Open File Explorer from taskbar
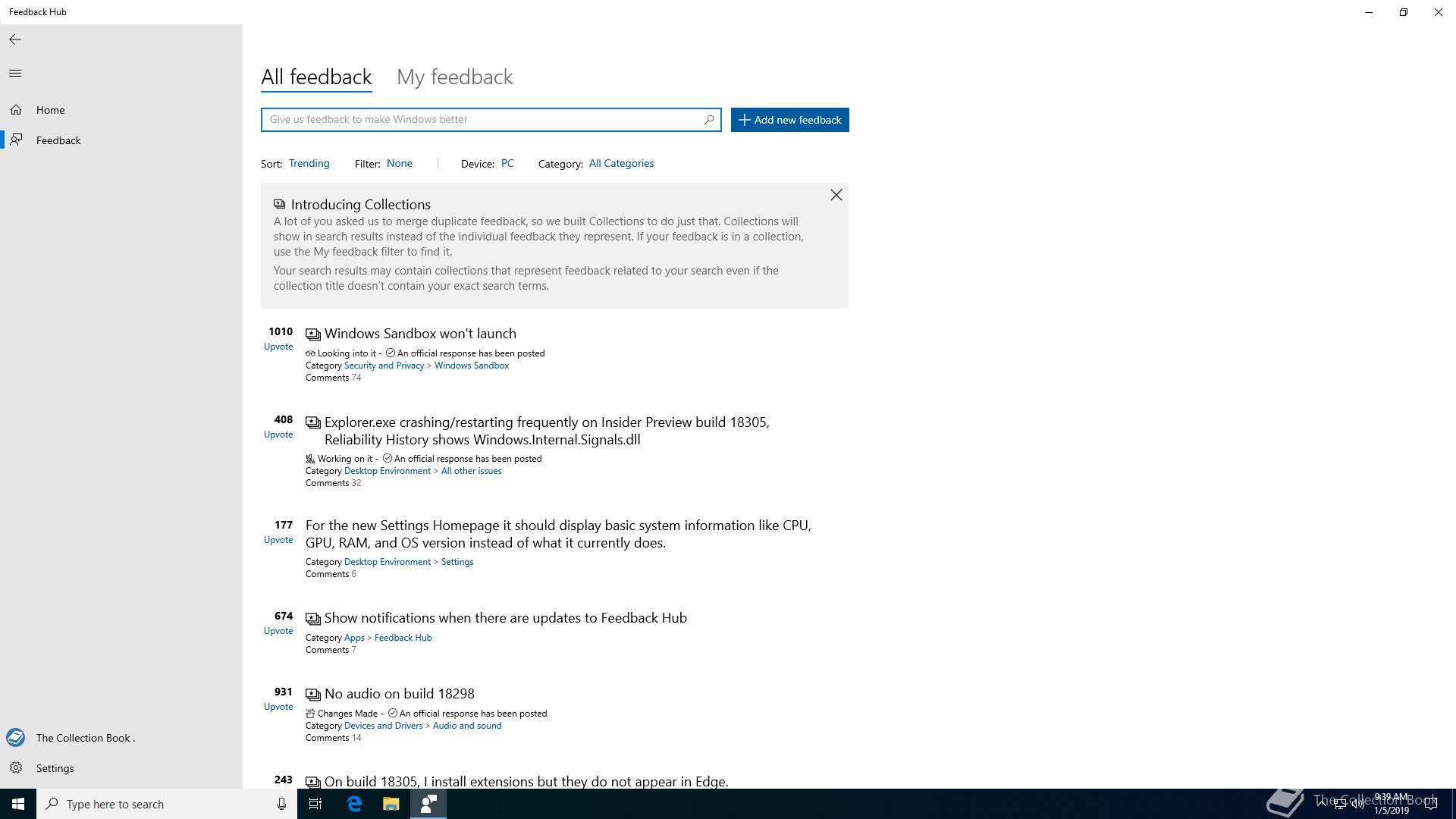 [391, 804]
